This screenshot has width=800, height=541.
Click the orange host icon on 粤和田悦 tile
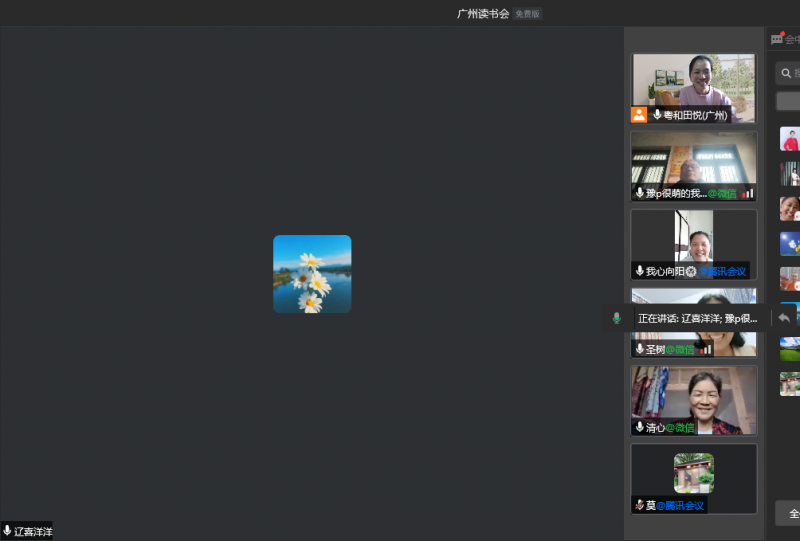(x=639, y=115)
